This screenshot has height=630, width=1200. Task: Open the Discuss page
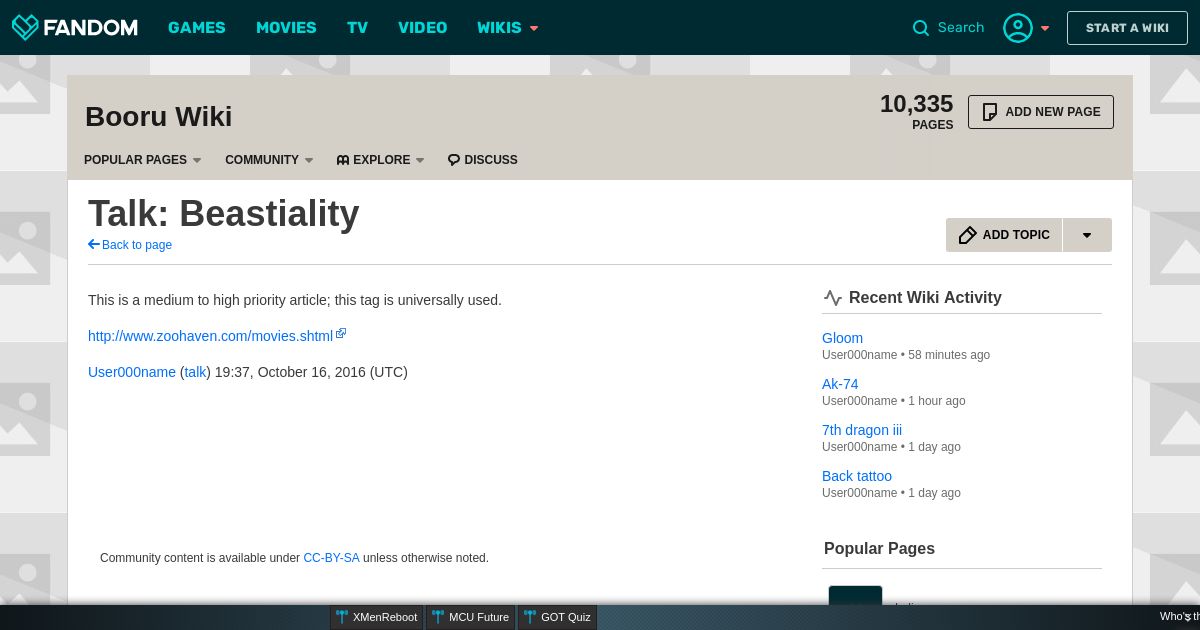click(483, 160)
